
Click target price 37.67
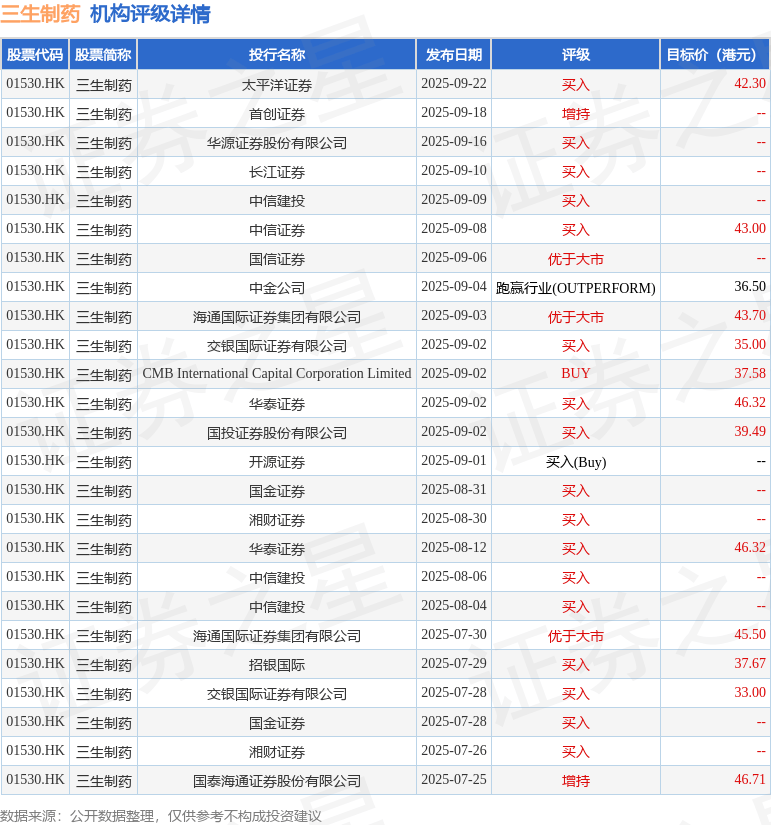(750, 663)
